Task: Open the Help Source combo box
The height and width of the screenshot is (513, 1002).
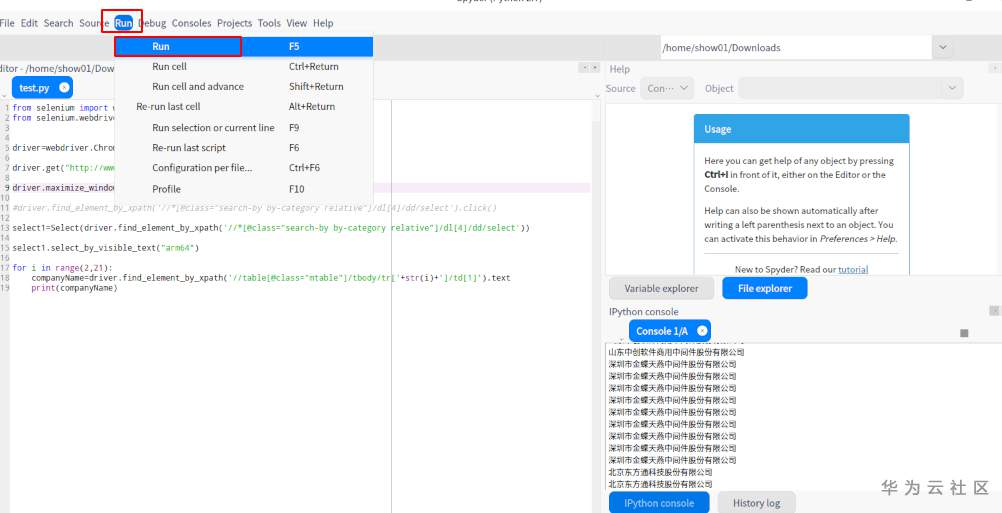Action: pyautogui.click(x=667, y=88)
